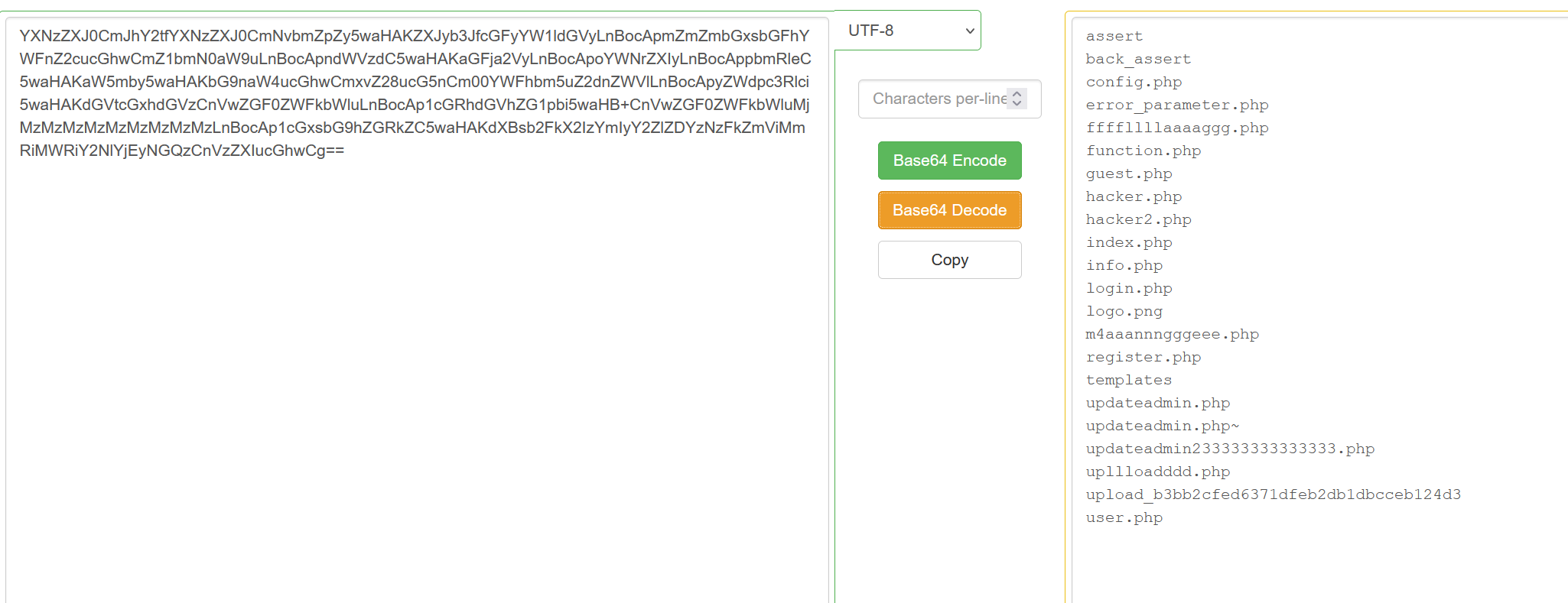Click the 'm4aaannngggeee.php' output line
The image size is (1568, 603).
coord(1172,334)
